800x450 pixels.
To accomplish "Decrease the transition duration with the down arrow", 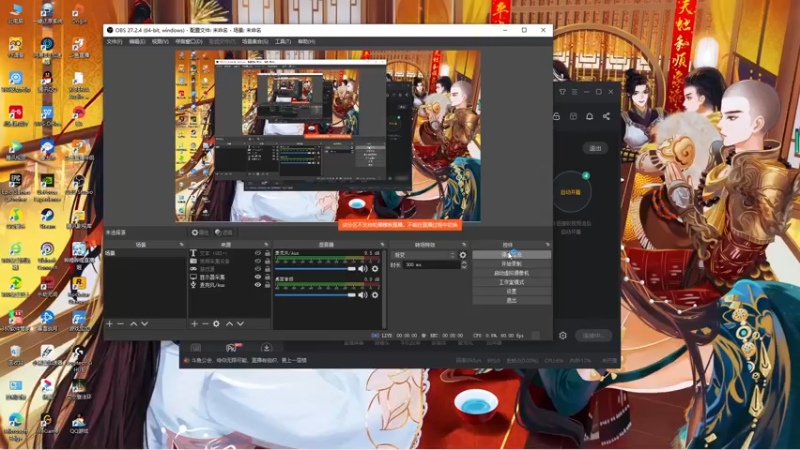I will pos(464,267).
